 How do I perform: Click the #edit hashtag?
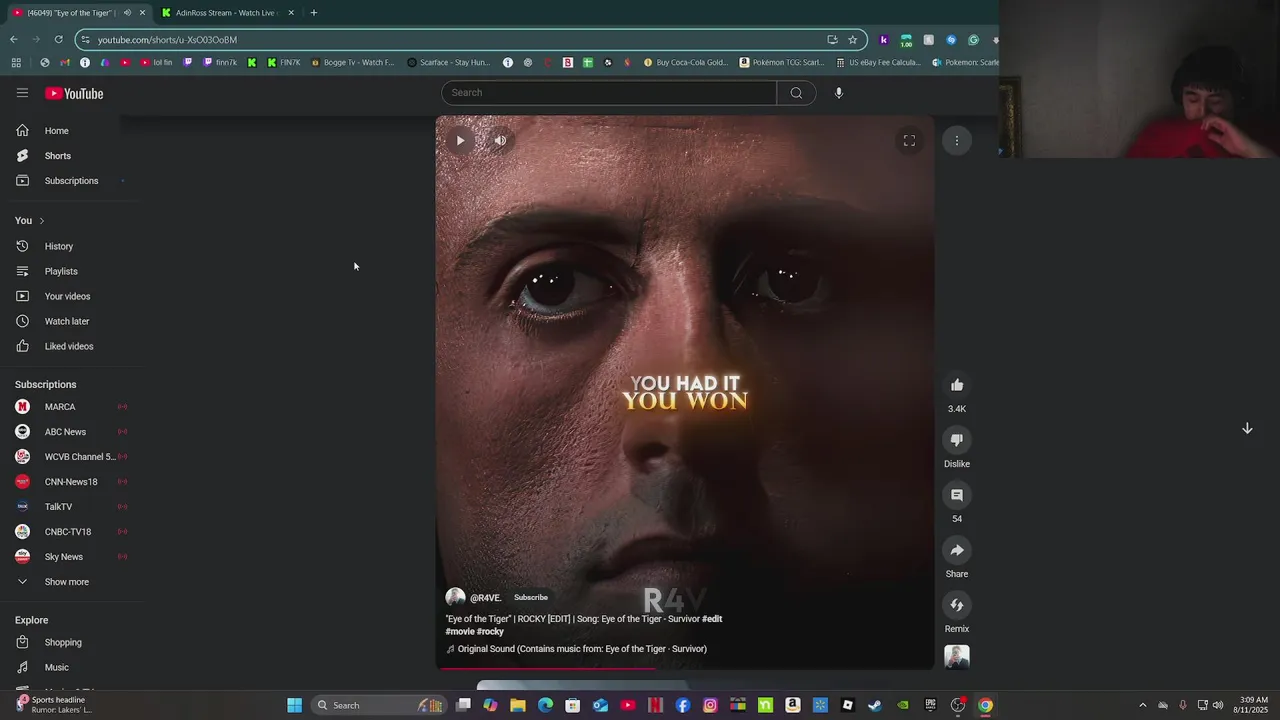712,619
